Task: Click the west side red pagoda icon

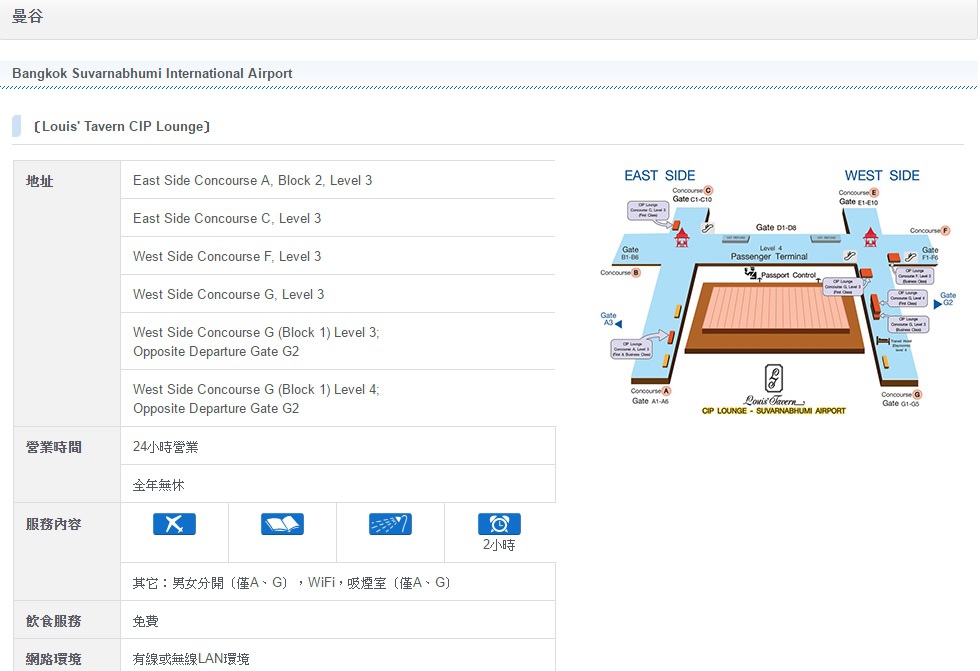Action: 870,237
